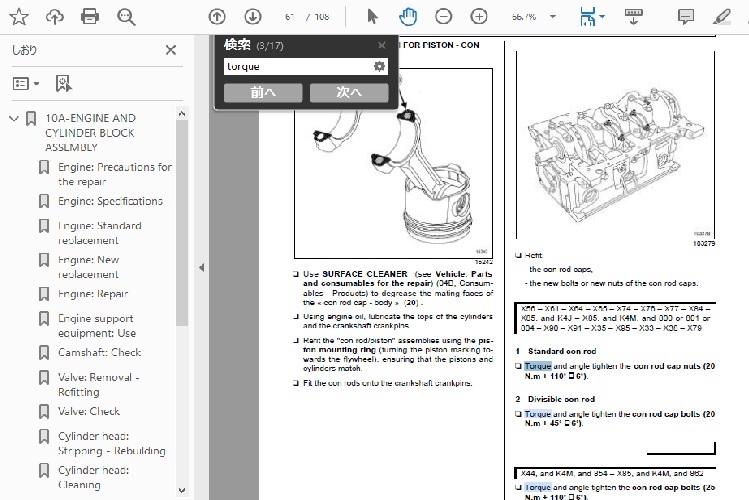Click the magnifier search icon

[126, 17]
